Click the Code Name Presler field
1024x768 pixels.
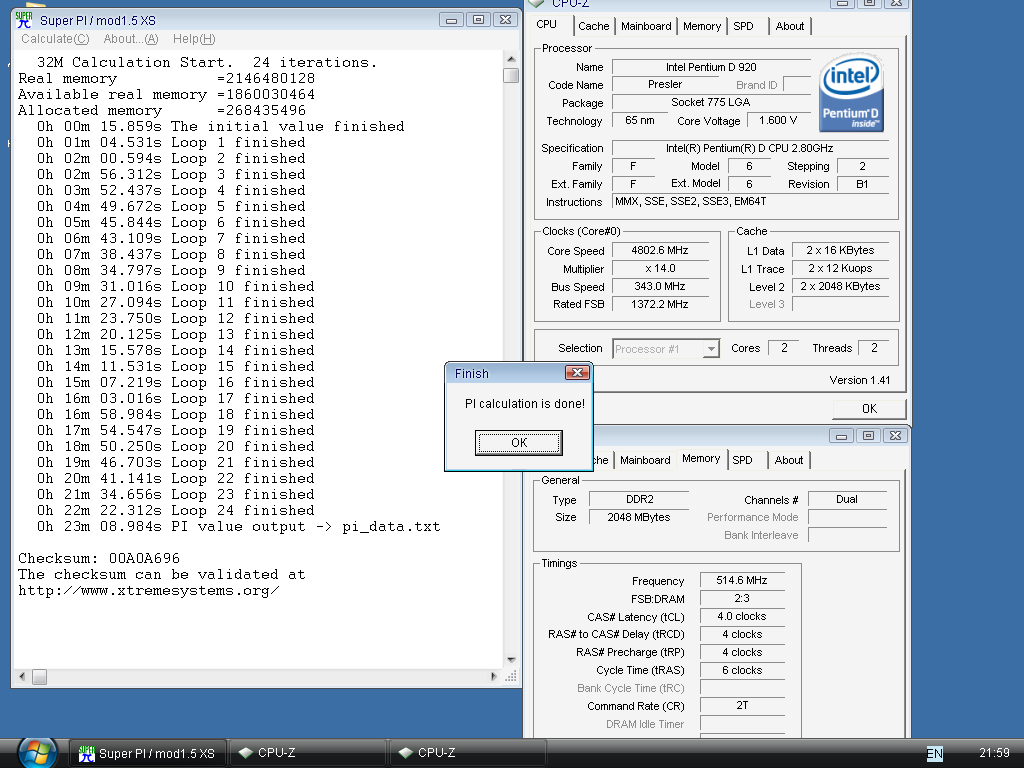(665, 85)
